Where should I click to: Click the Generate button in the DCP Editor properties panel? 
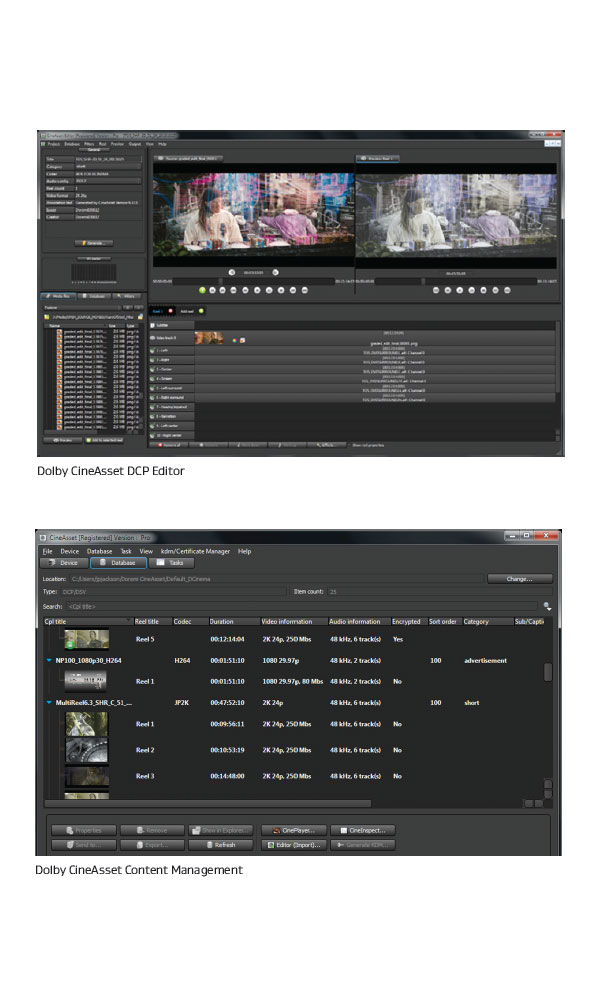(94, 243)
